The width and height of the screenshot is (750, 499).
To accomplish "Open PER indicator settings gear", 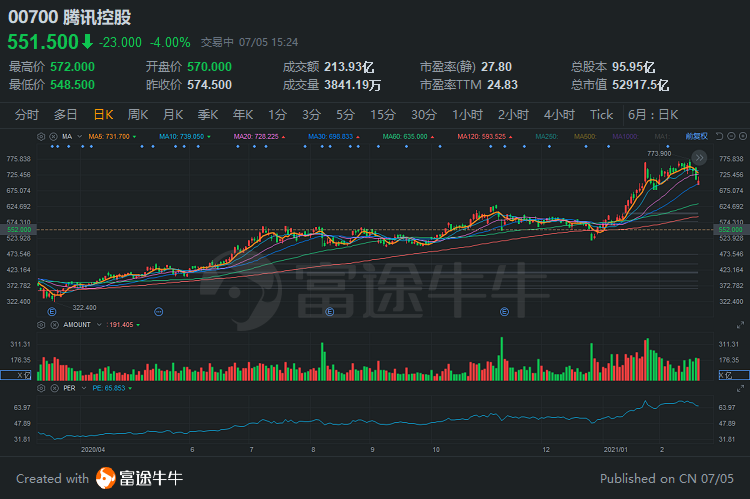I will coord(41,388).
